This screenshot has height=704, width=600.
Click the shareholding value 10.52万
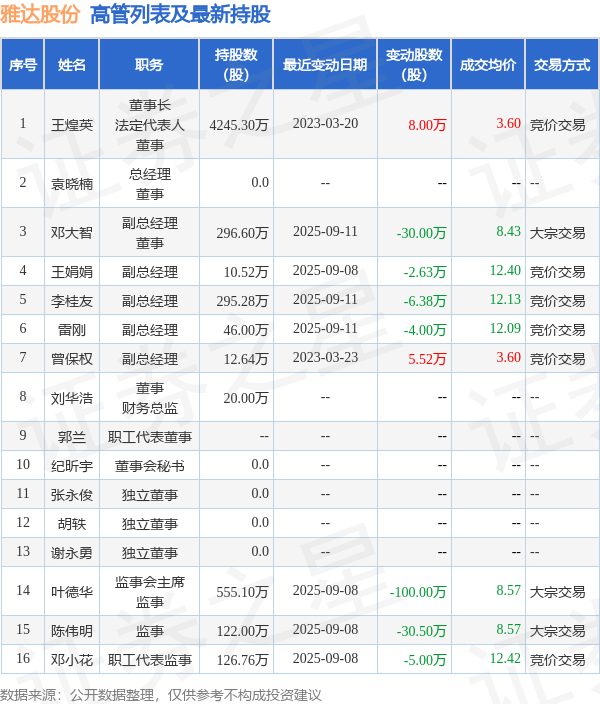coord(246,272)
